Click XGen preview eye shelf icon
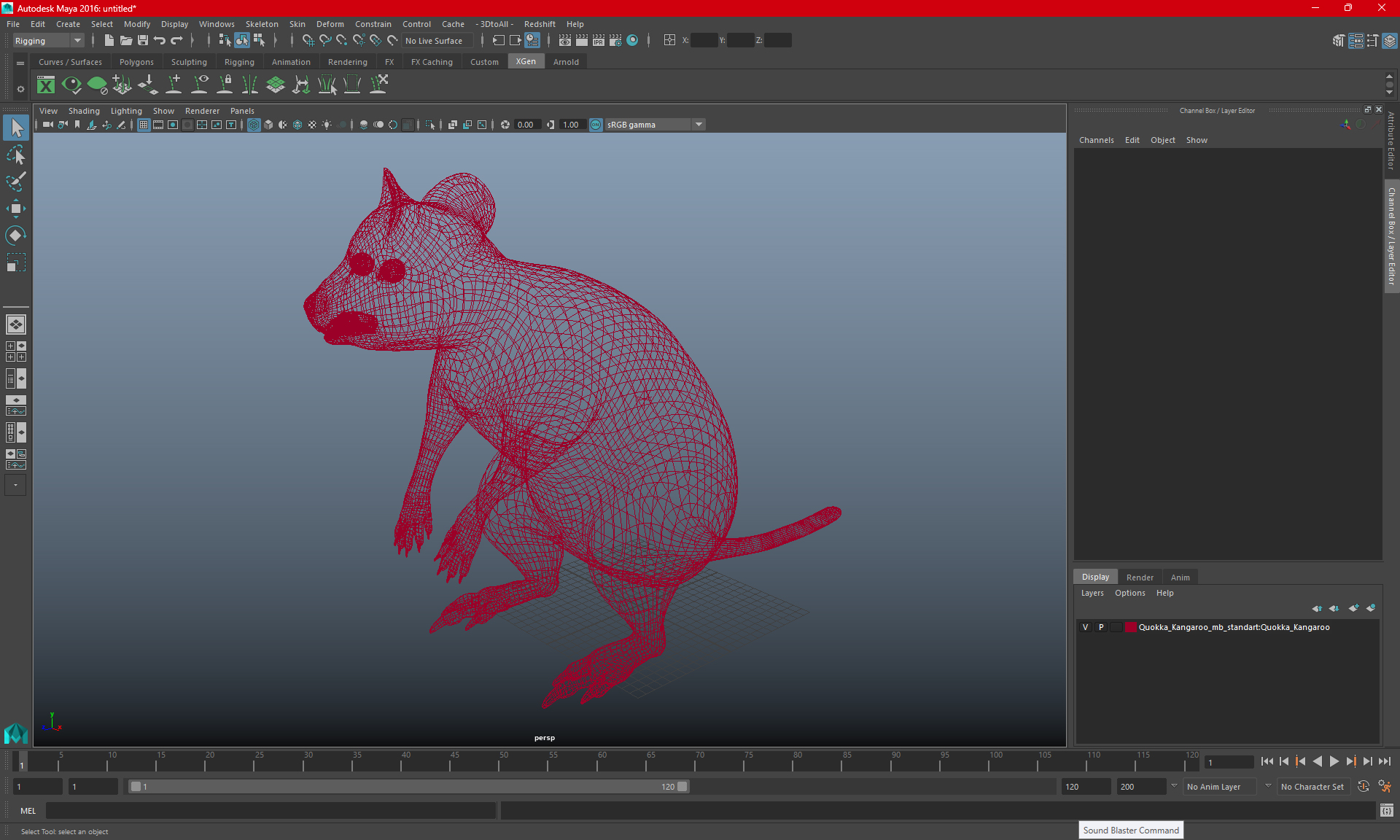 coord(71,85)
